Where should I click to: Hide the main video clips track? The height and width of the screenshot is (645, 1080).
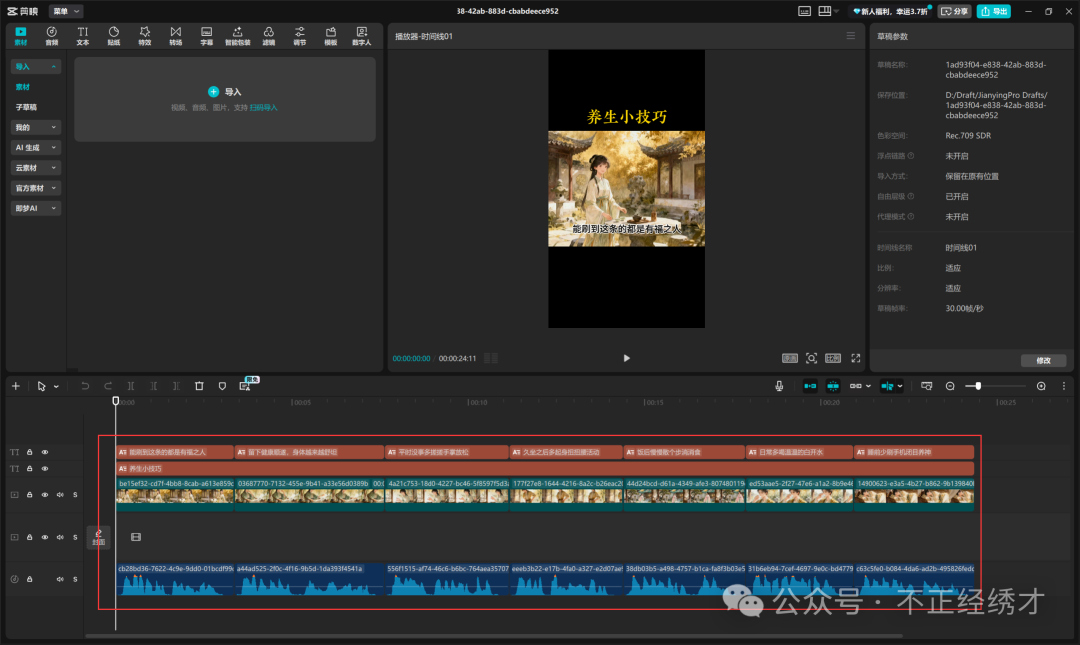coord(45,495)
